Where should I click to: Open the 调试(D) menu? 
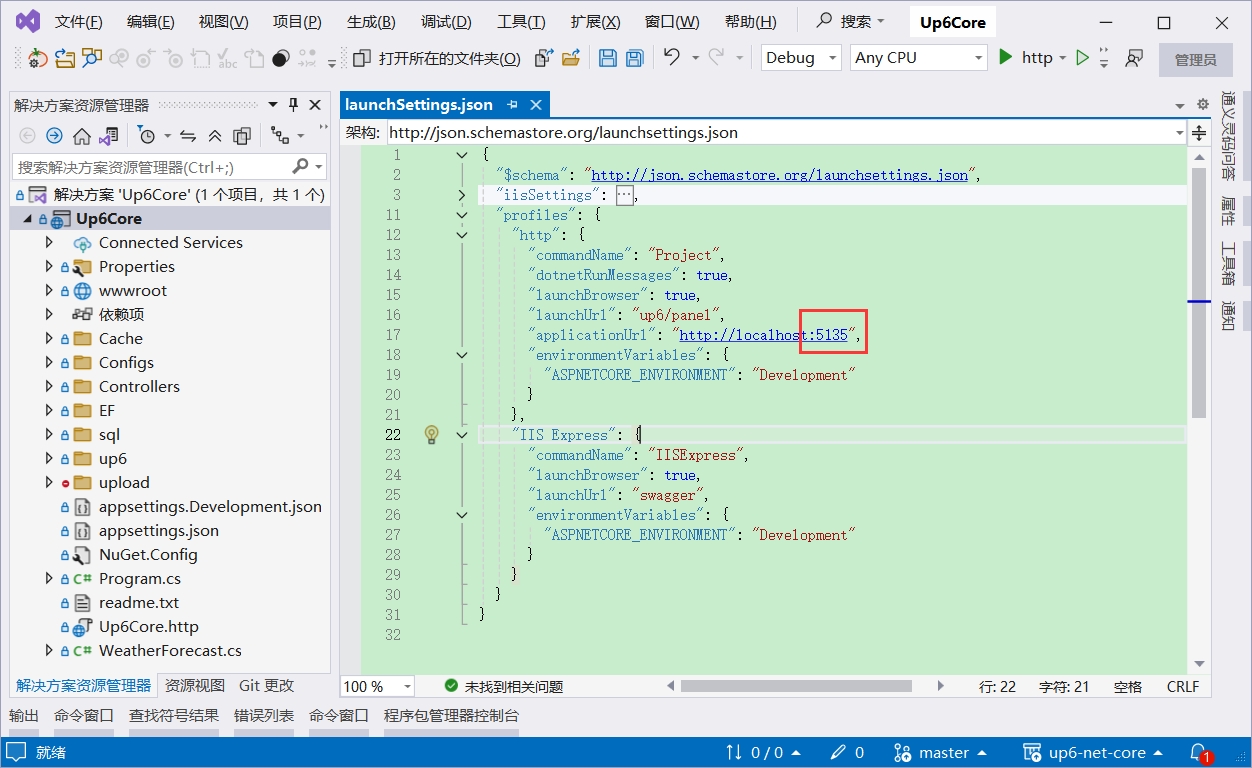446,22
